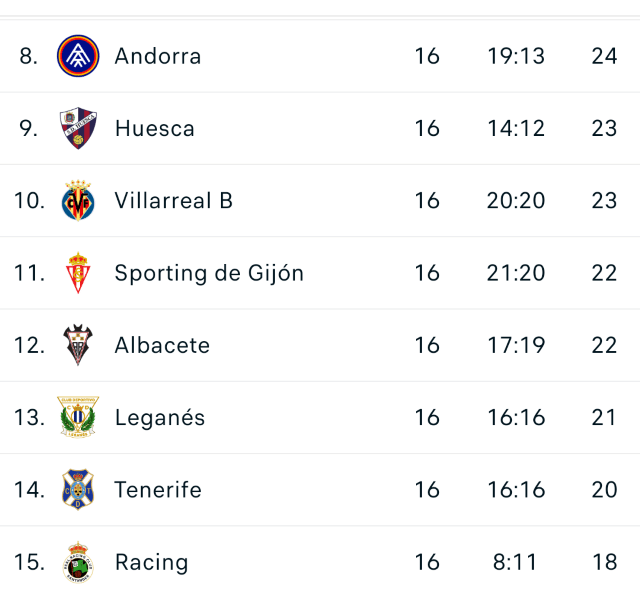Image resolution: width=640 pixels, height=597 pixels.
Task: Click the Villarreal B club crest
Action: point(78,201)
